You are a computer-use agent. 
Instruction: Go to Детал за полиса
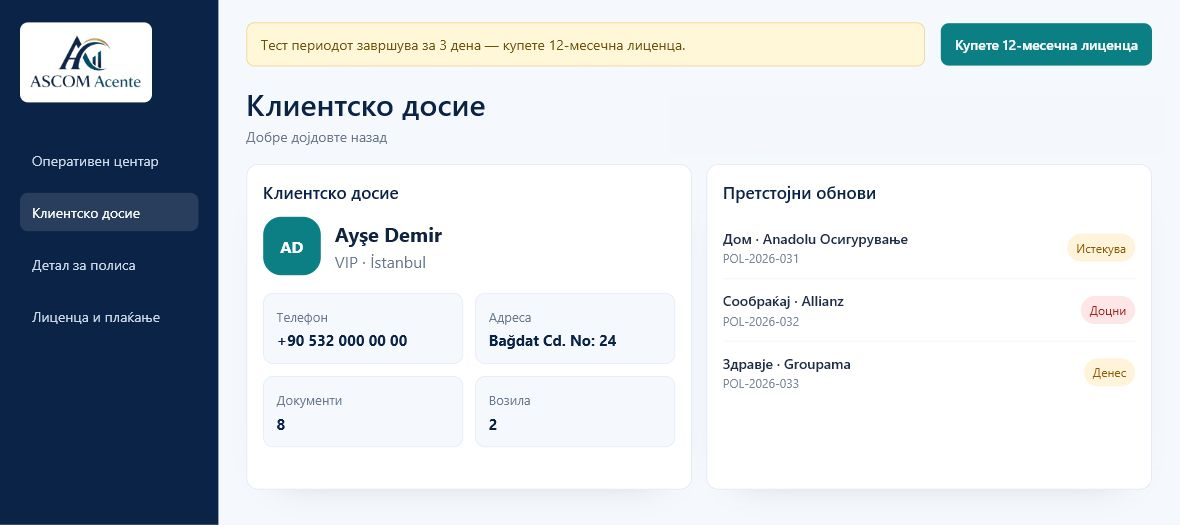(x=109, y=266)
